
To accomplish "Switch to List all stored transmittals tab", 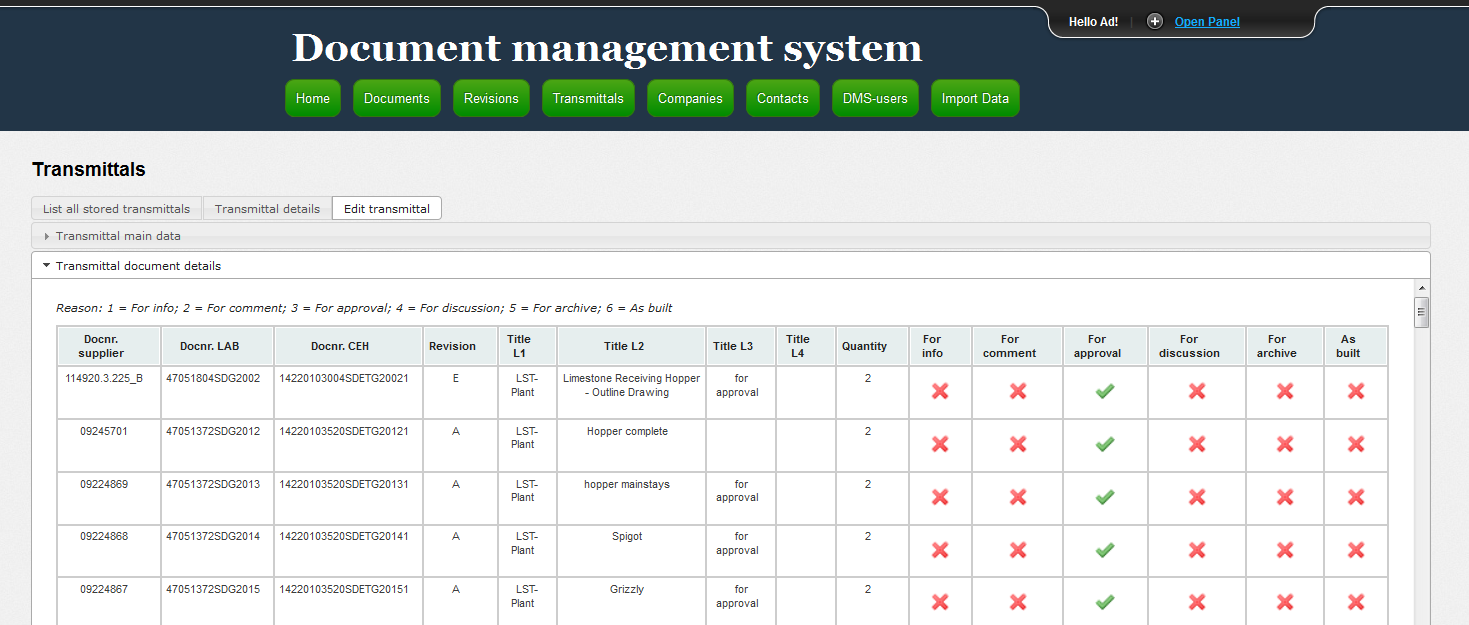I will pyautogui.click(x=116, y=209).
